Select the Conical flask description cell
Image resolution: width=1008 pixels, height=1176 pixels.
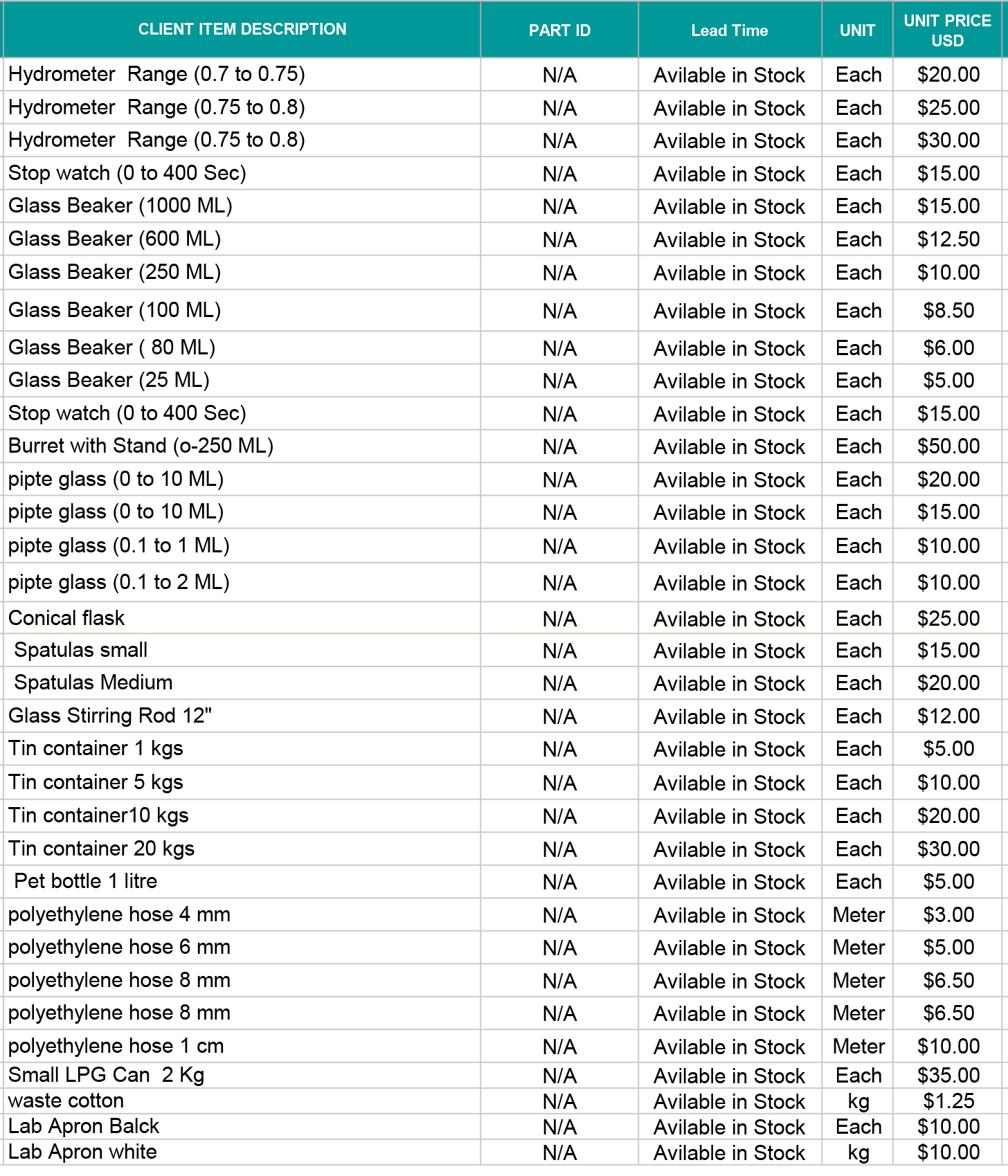pos(66,618)
